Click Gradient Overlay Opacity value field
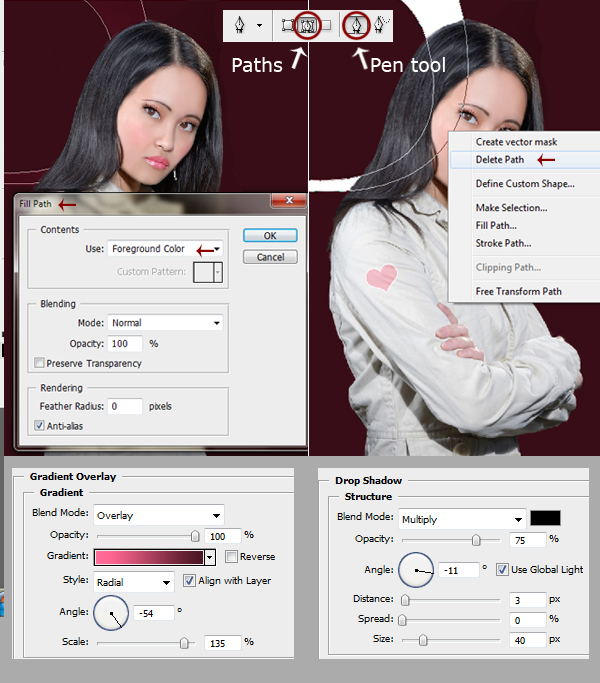This screenshot has width=600, height=683. point(223,536)
